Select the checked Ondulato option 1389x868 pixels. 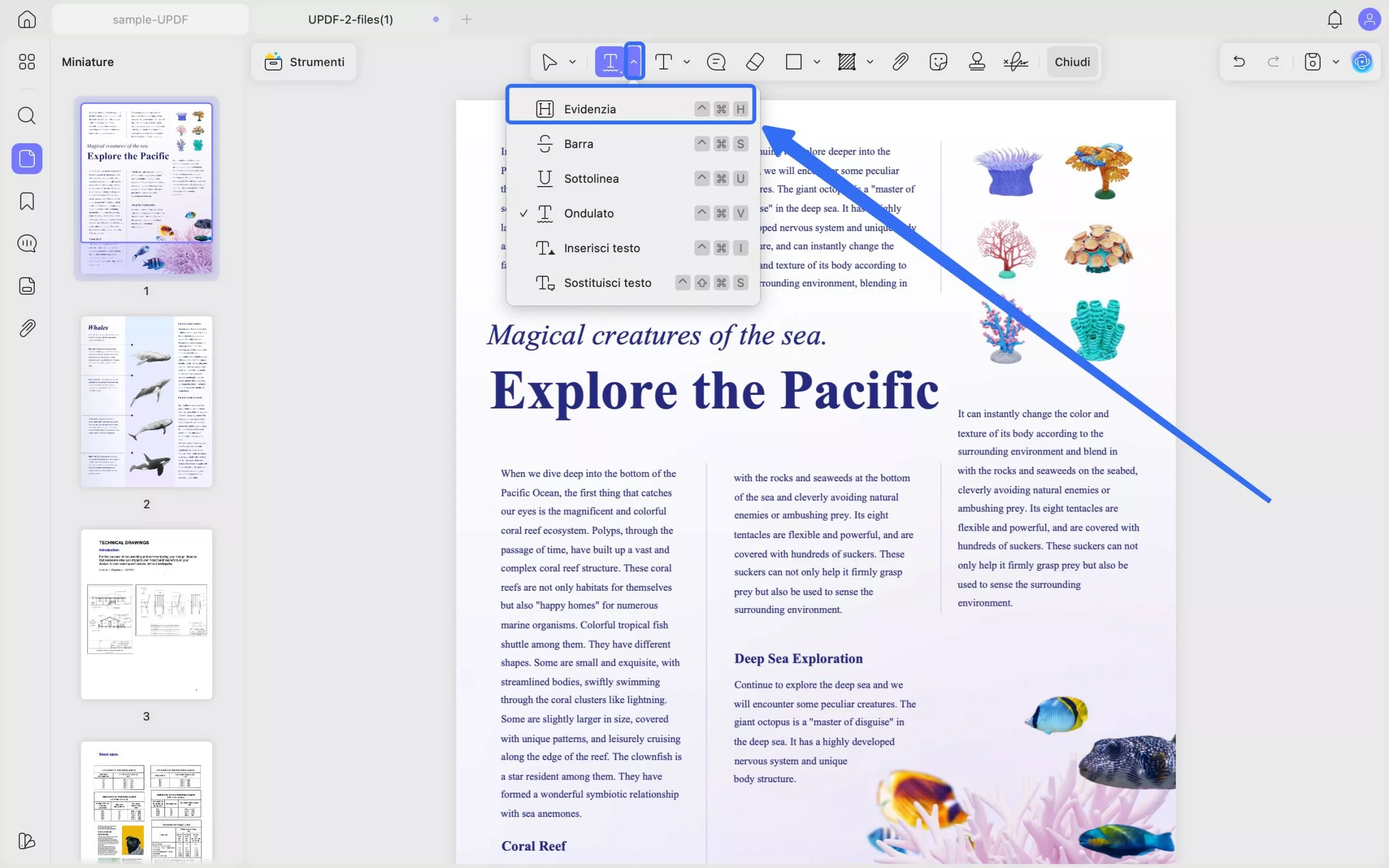589,214
